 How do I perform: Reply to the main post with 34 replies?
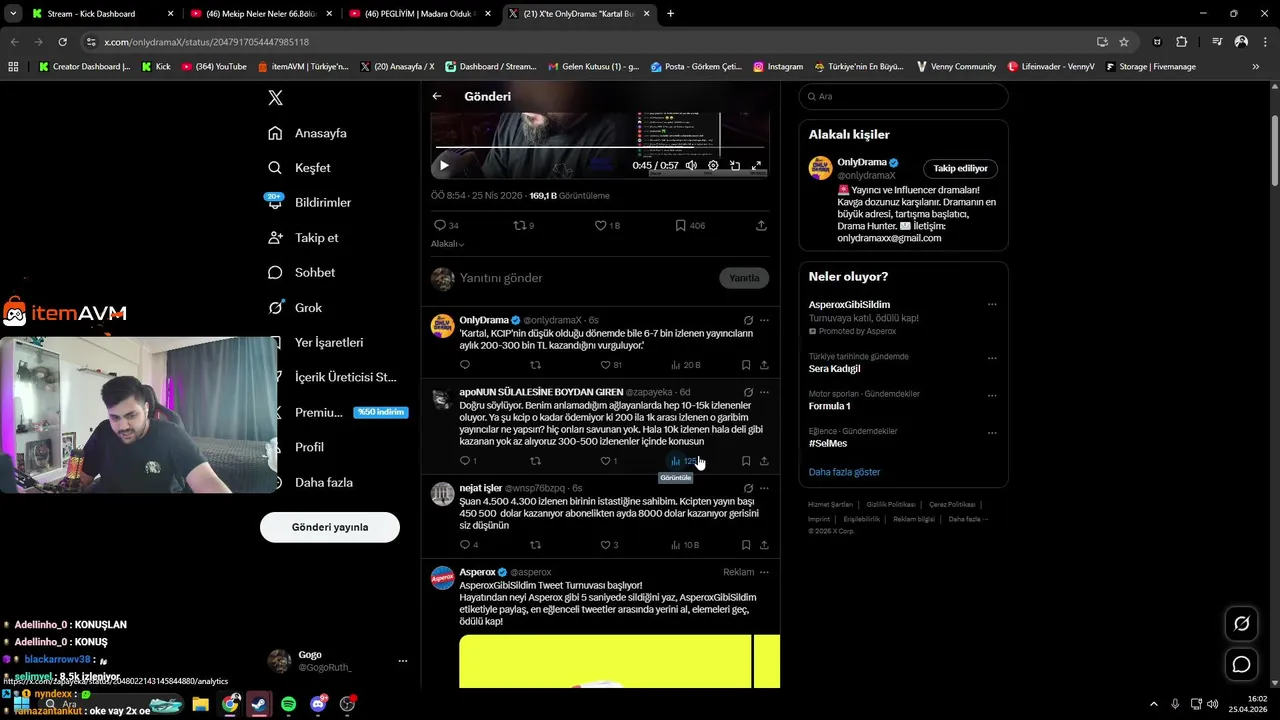446,226
